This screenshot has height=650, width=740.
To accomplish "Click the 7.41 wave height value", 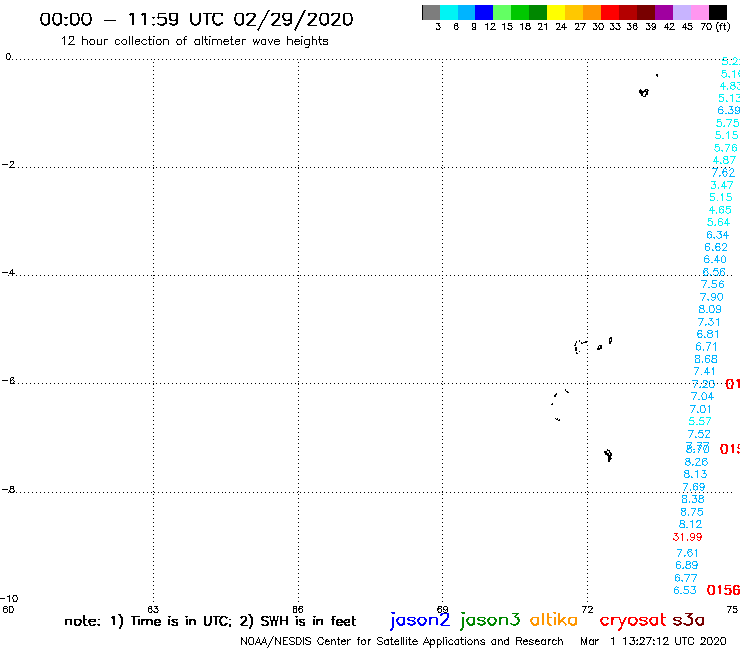I will pos(704,371).
